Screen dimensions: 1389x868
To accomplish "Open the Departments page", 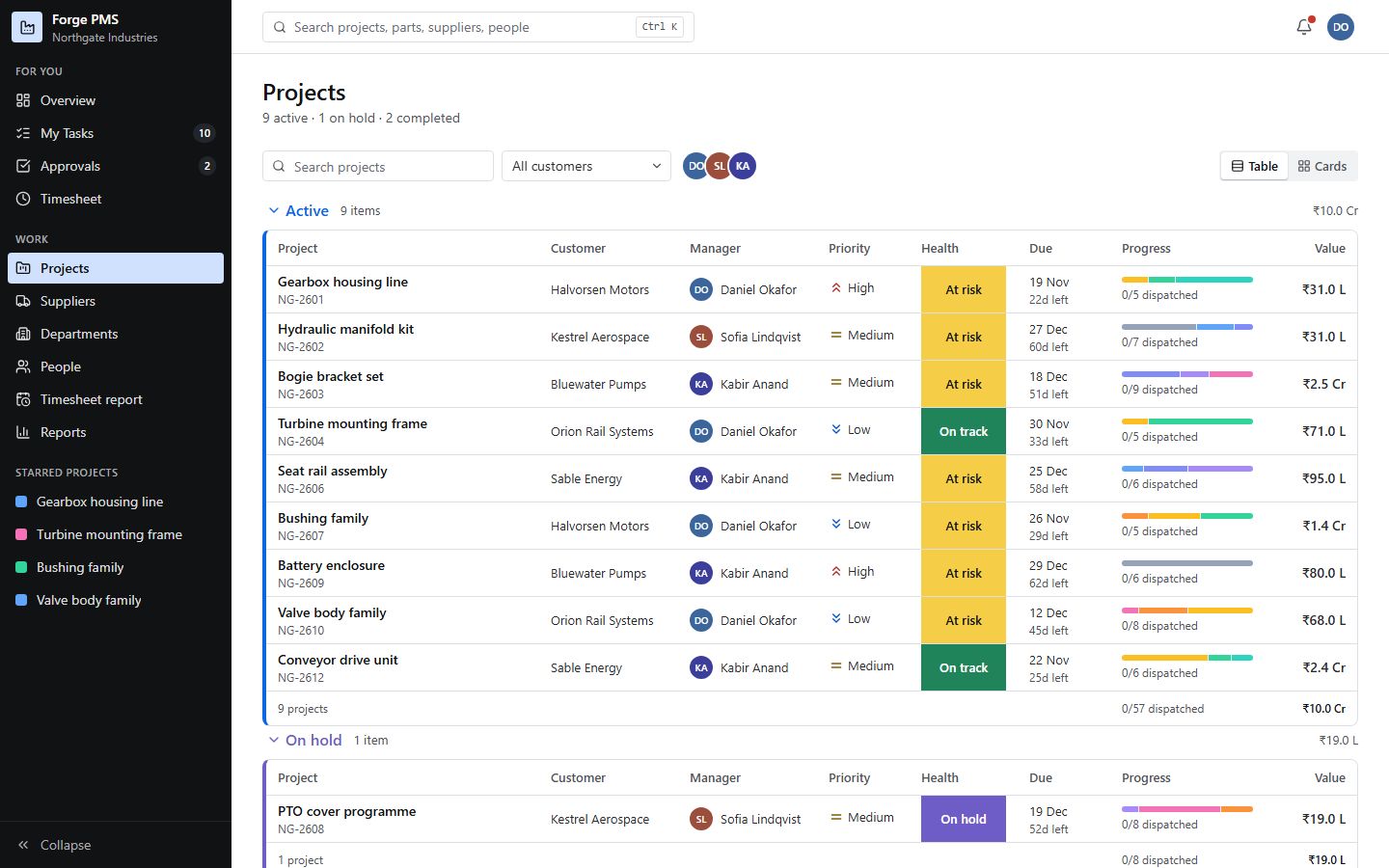I will click(x=116, y=334).
